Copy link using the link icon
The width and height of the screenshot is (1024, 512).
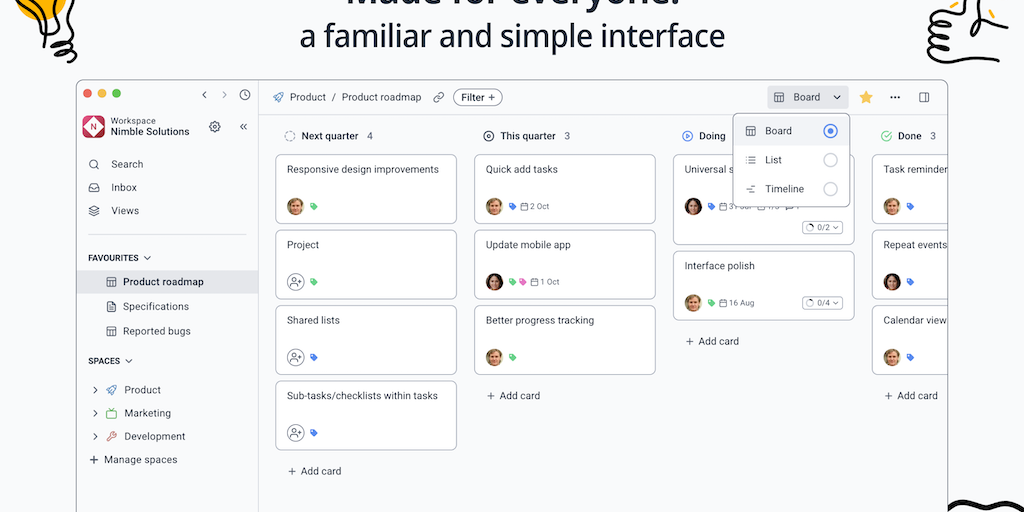[x=438, y=97]
